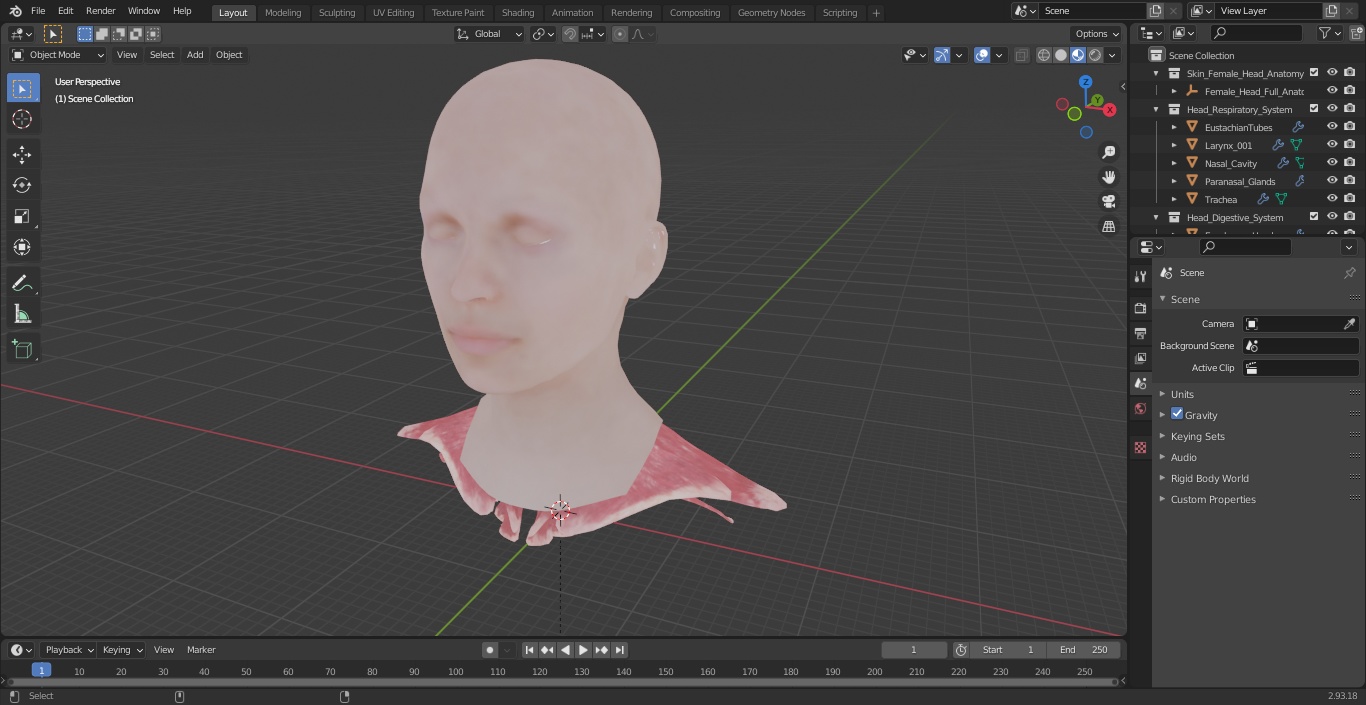Open Global transform orientation dropdown

click(490, 34)
